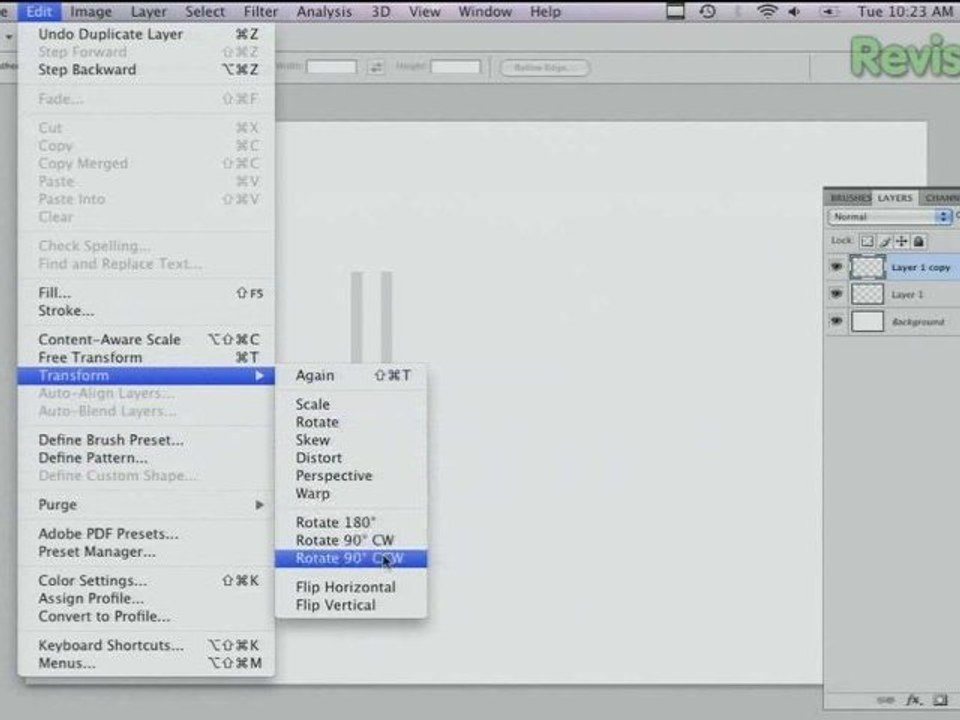Toggle lock position move icon
This screenshot has height=720, width=960.
click(901, 241)
